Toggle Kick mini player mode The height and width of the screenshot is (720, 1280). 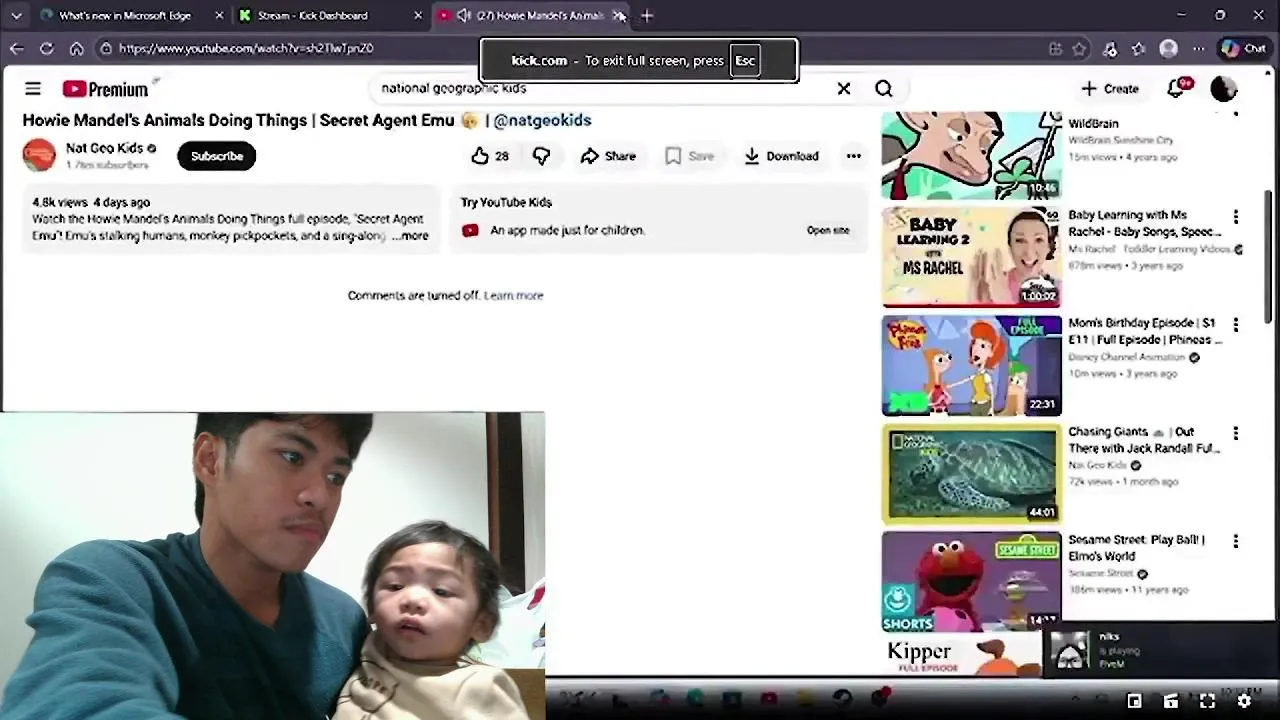pos(1135,702)
